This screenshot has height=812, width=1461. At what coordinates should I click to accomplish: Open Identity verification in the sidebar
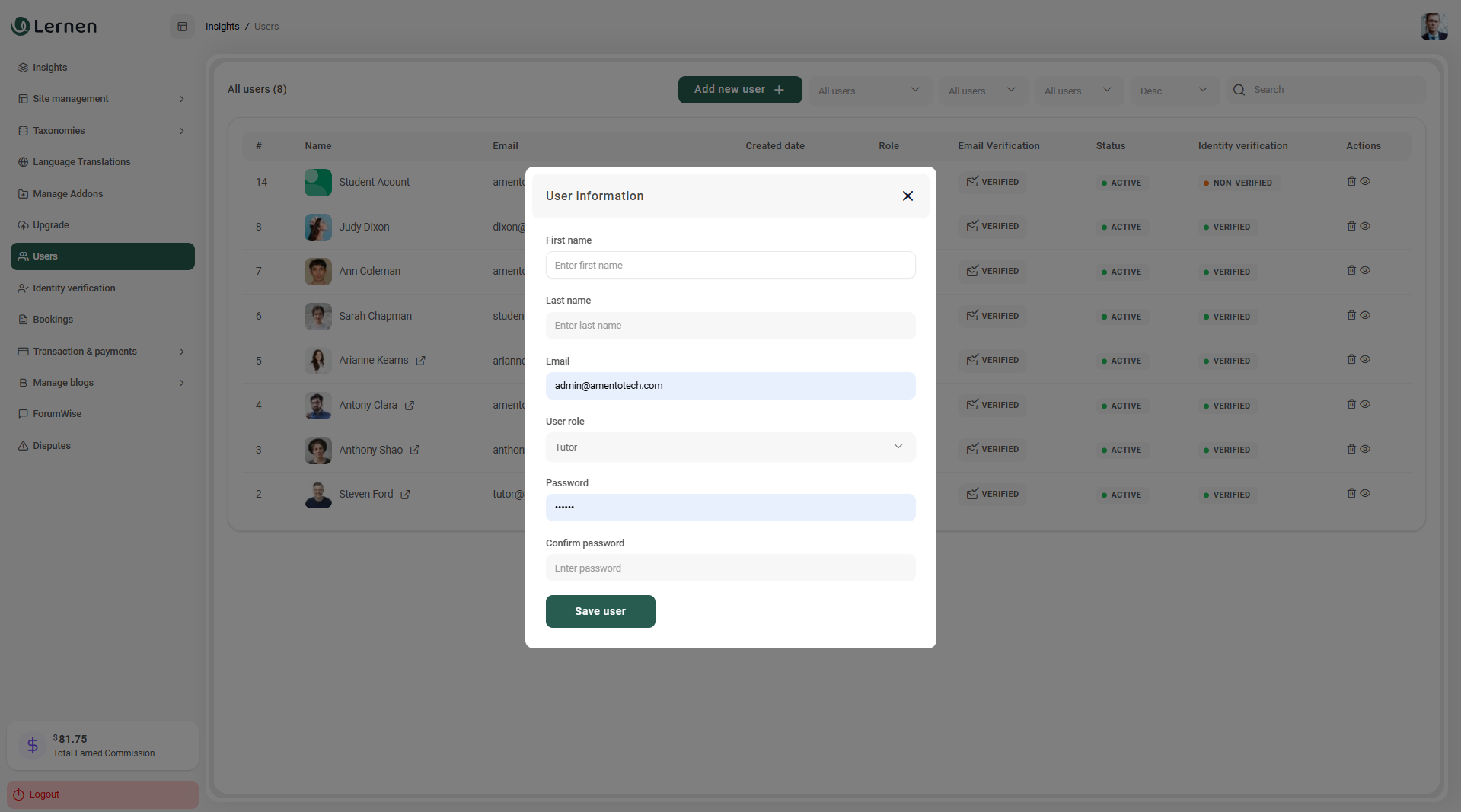click(x=74, y=288)
